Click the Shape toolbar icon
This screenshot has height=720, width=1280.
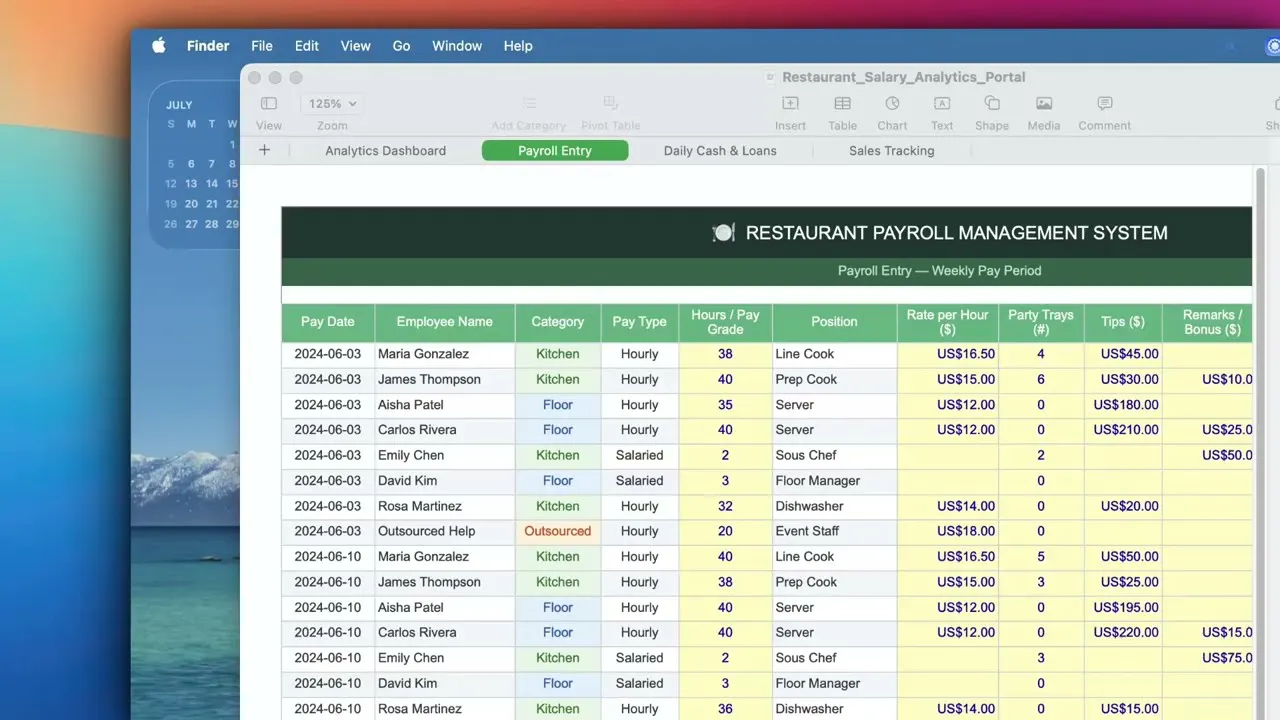pyautogui.click(x=992, y=103)
